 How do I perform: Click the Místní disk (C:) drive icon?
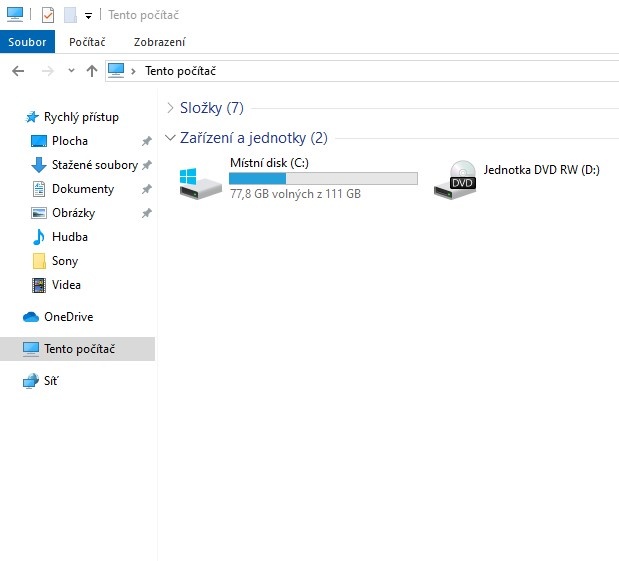(200, 184)
